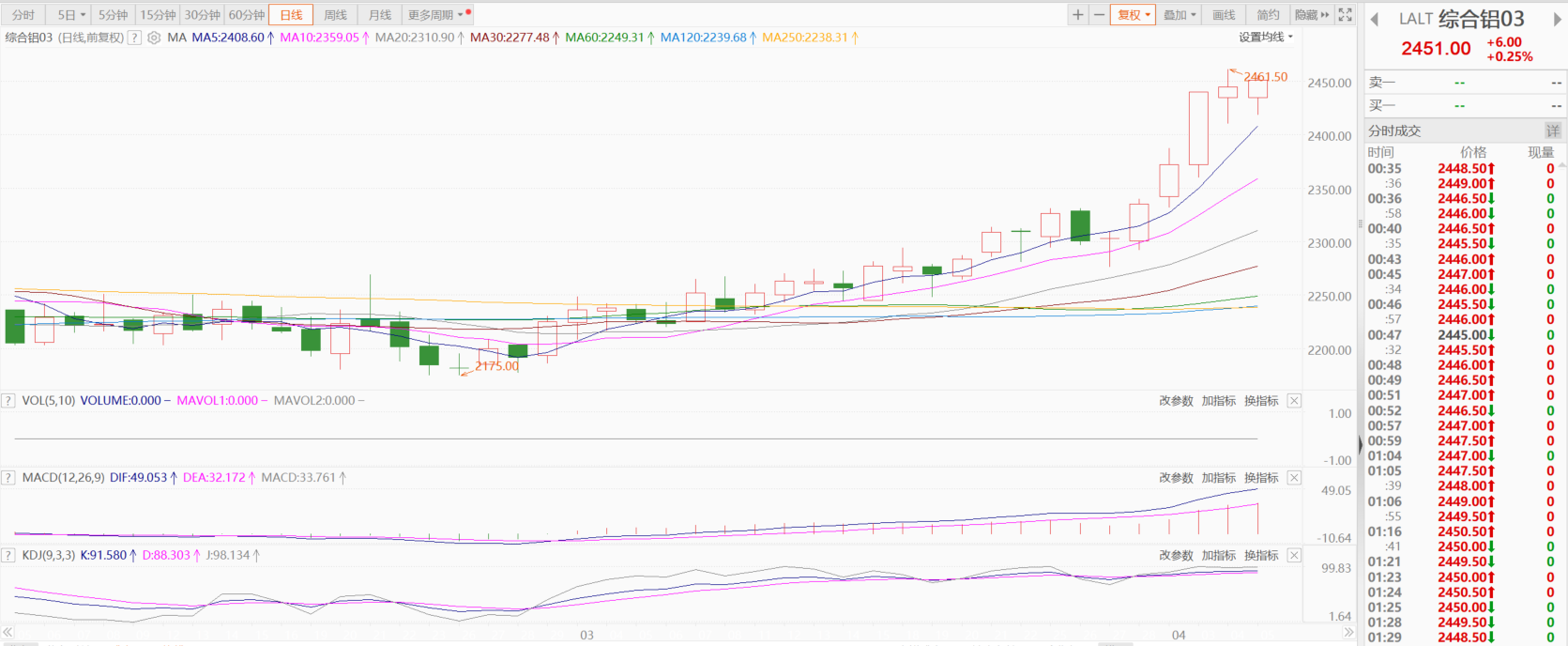
Task: Open the 复权 dropdown
Action: [x=1133, y=15]
